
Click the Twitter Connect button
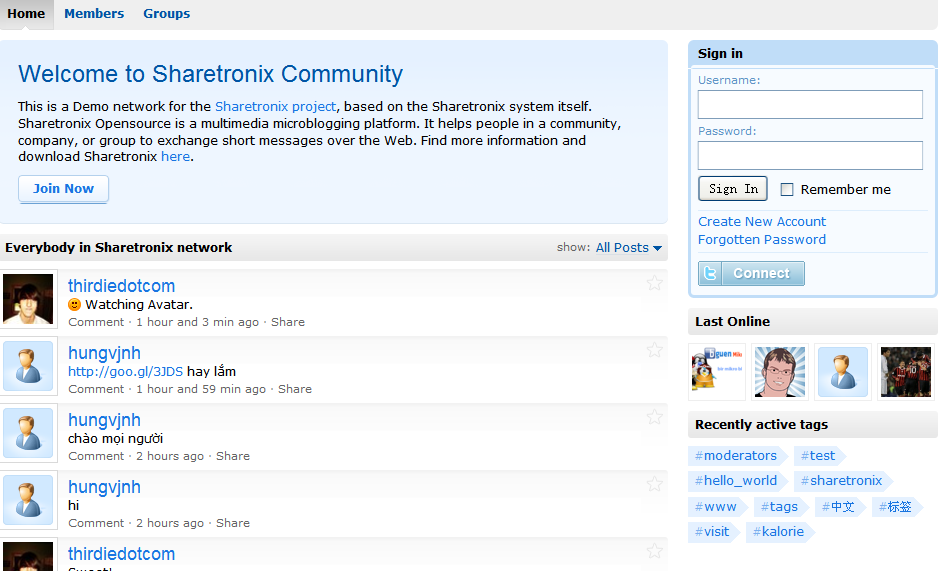(751, 273)
